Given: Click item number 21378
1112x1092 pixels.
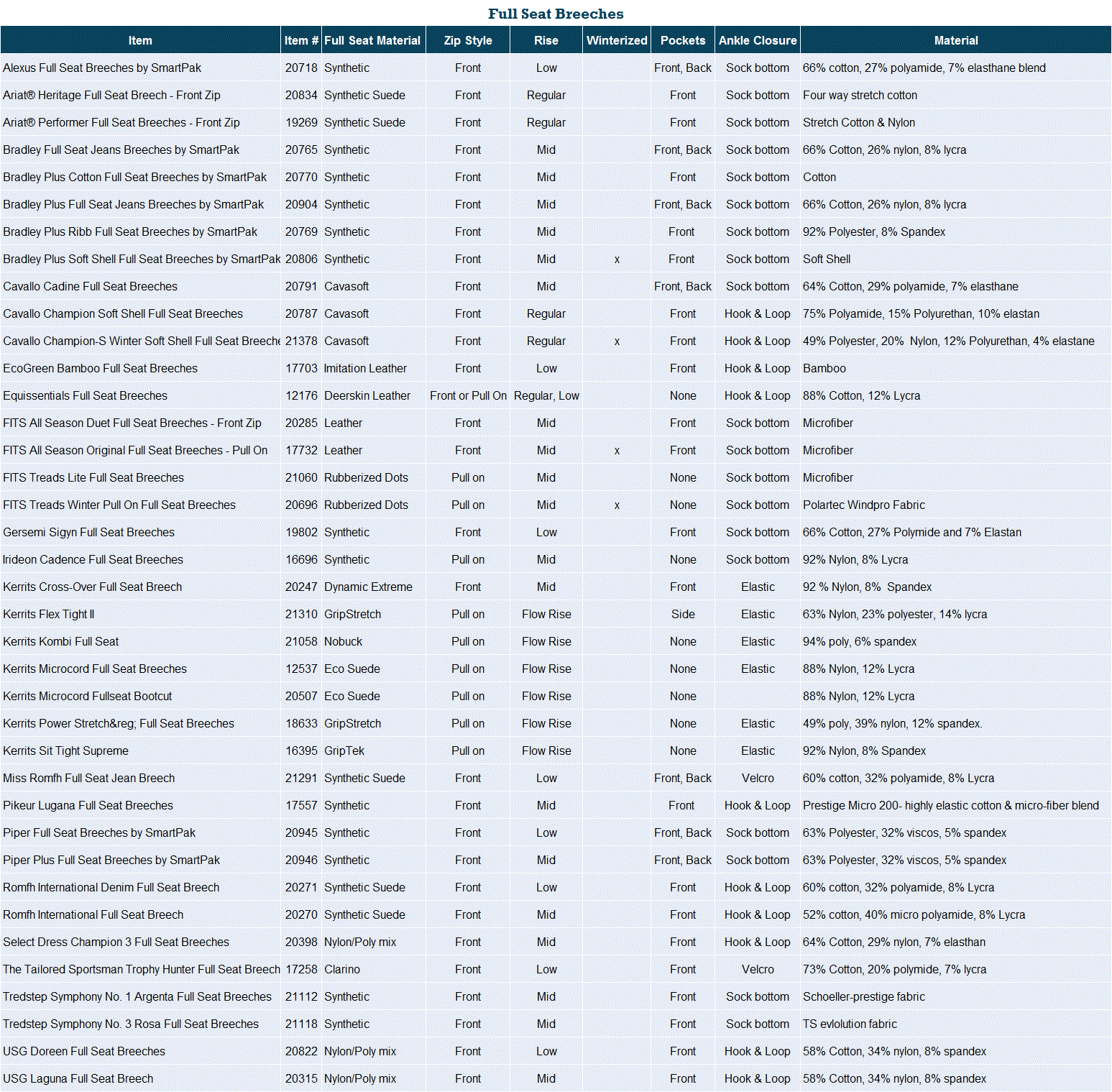Looking at the screenshot, I should [x=301, y=341].
